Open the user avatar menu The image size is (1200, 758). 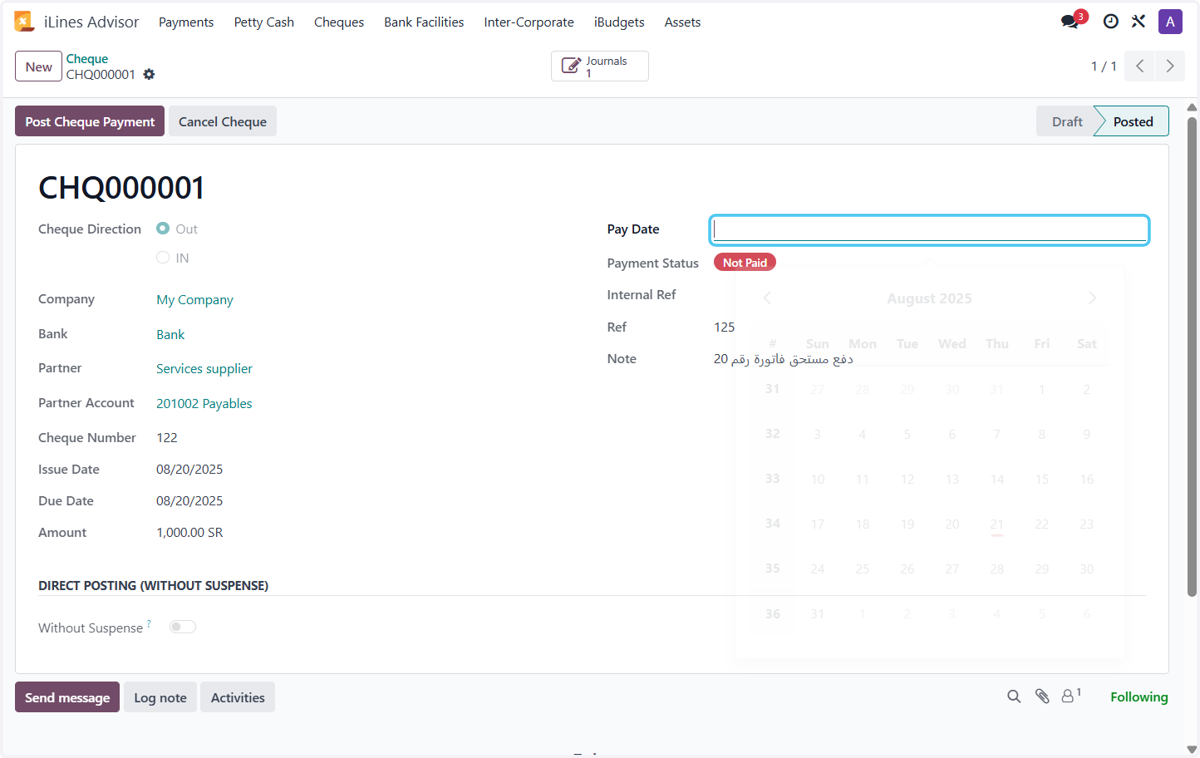[1170, 21]
